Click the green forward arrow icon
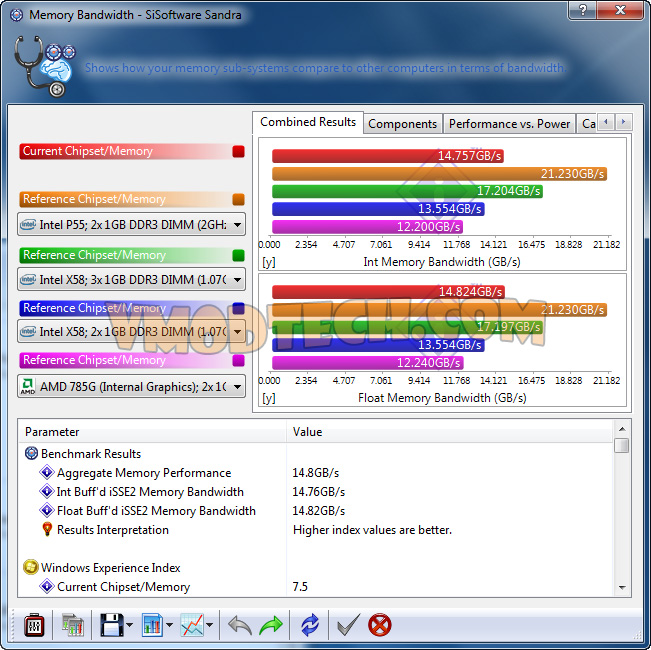Image resolution: width=651 pixels, height=650 pixels. coord(271,625)
